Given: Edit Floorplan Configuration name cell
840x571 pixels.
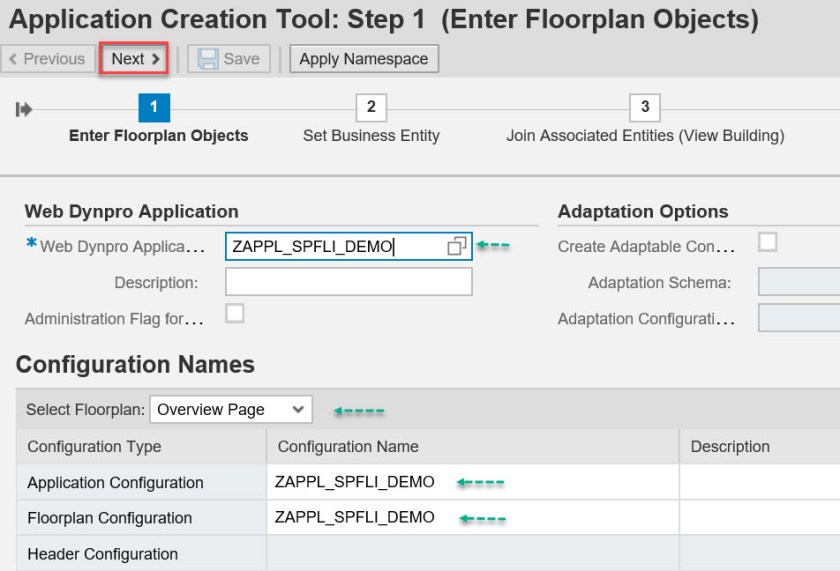Looking at the screenshot, I should point(472,518).
